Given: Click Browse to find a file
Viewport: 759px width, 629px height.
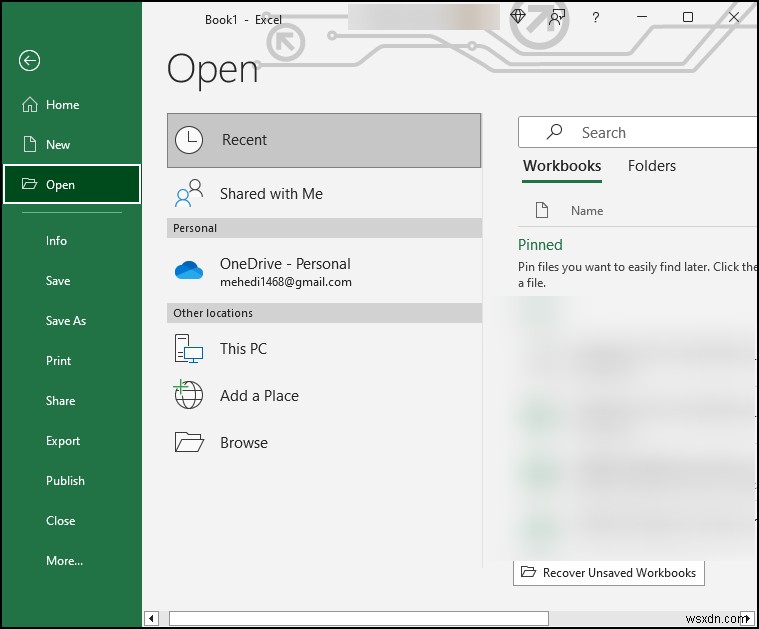Looking at the screenshot, I should [324, 443].
